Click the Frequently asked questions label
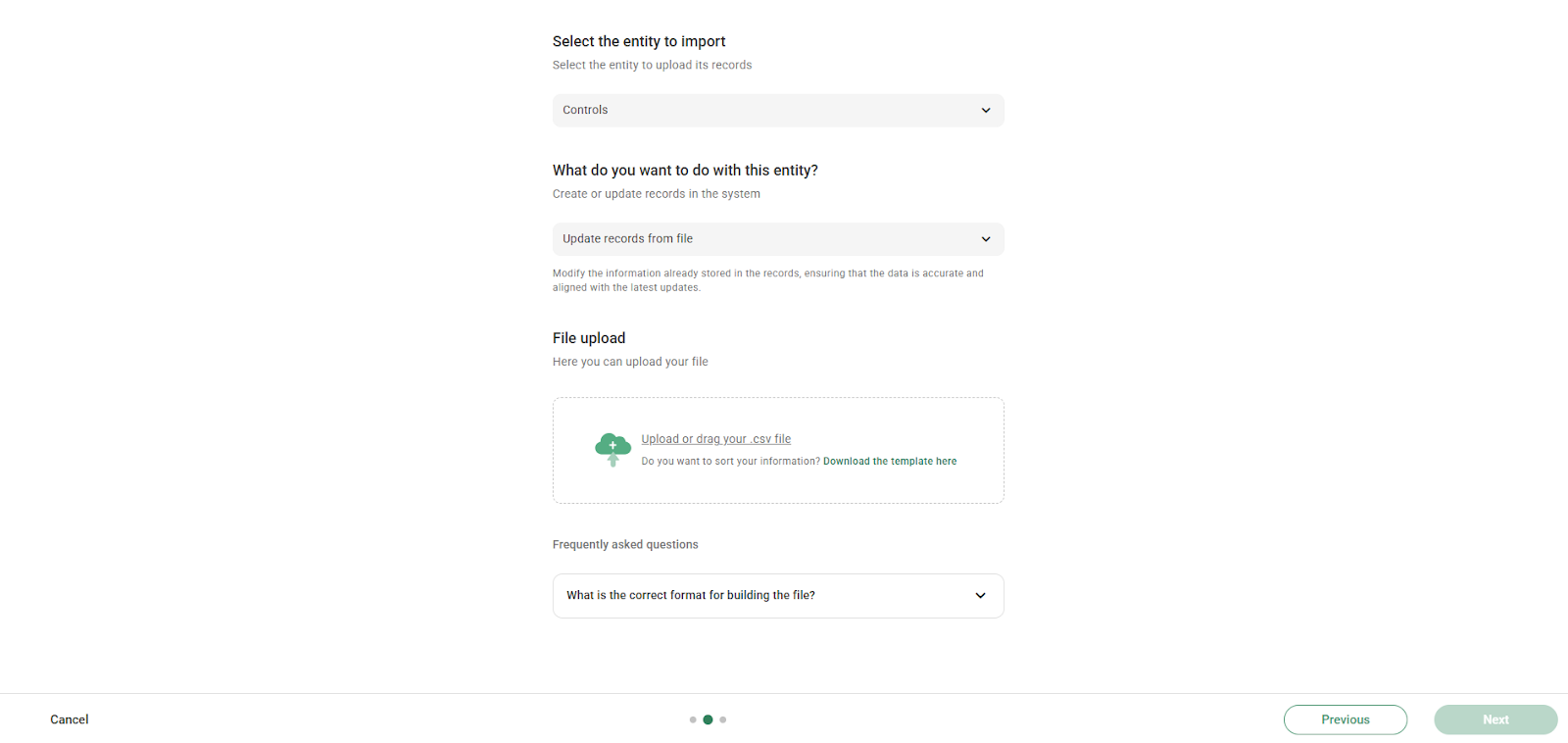 [x=625, y=545]
